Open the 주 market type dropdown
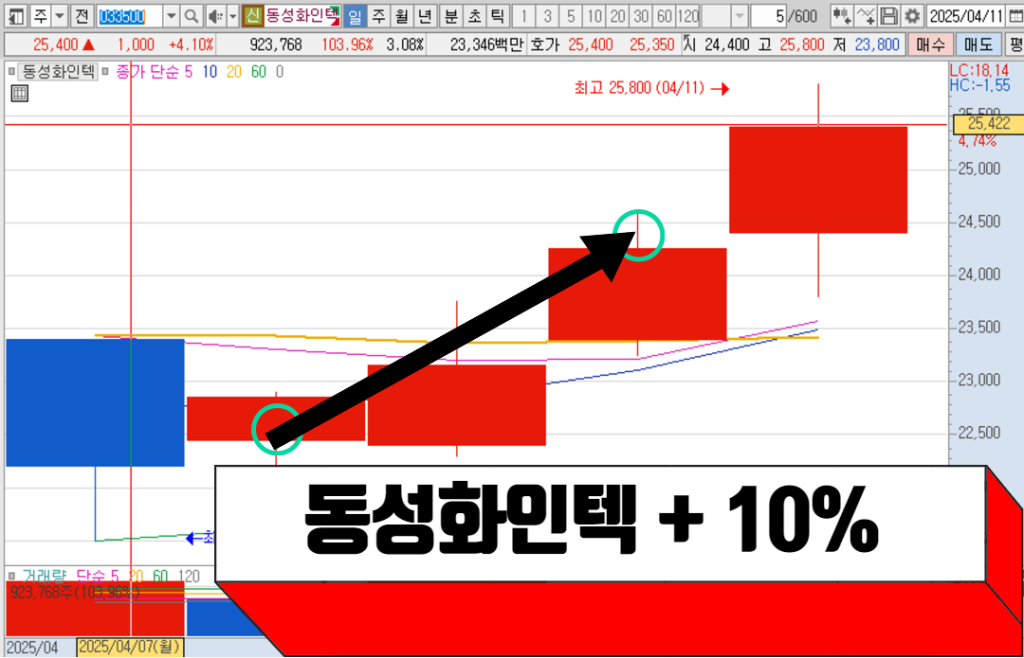1024x658 pixels. coord(59,16)
